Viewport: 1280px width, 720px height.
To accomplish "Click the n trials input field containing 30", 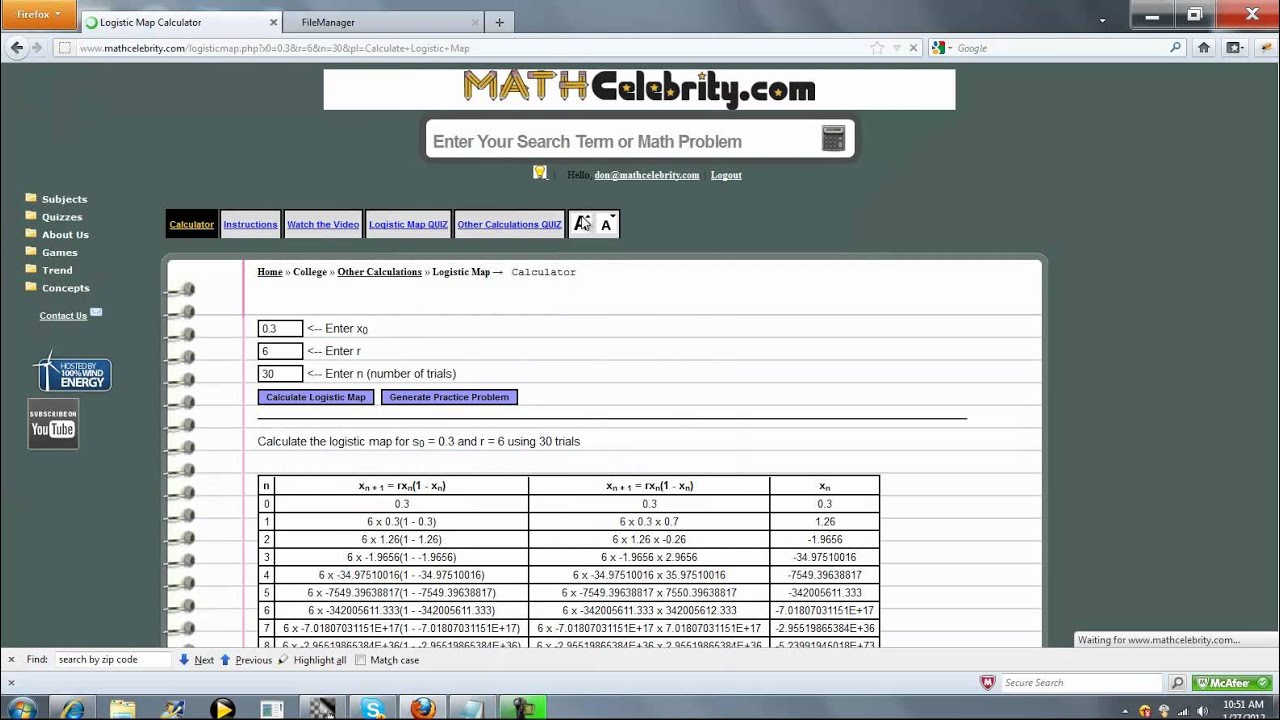I will pyautogui.click(x=280, y=374).
